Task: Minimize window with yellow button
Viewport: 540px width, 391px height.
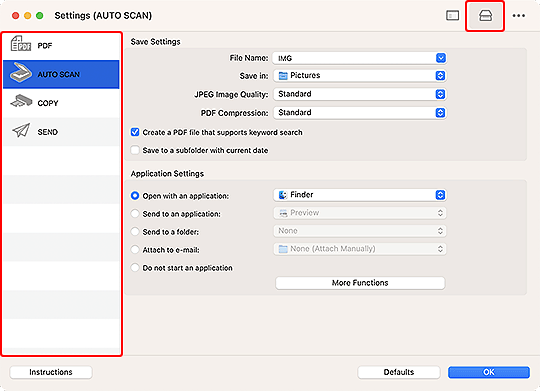Action: (28, 16)
